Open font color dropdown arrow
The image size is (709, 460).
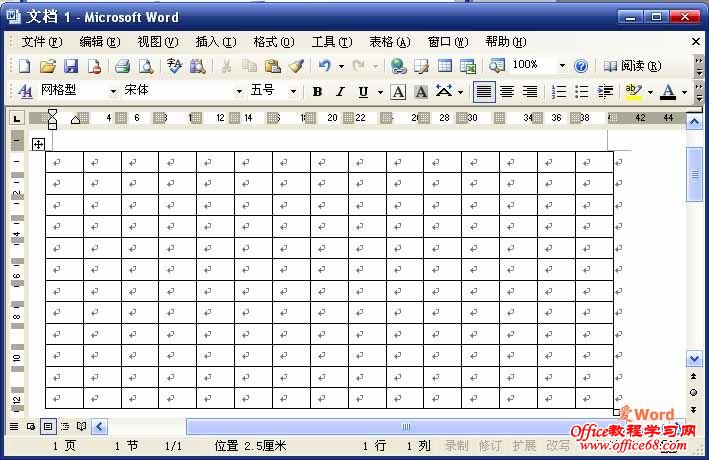(685, 92)
